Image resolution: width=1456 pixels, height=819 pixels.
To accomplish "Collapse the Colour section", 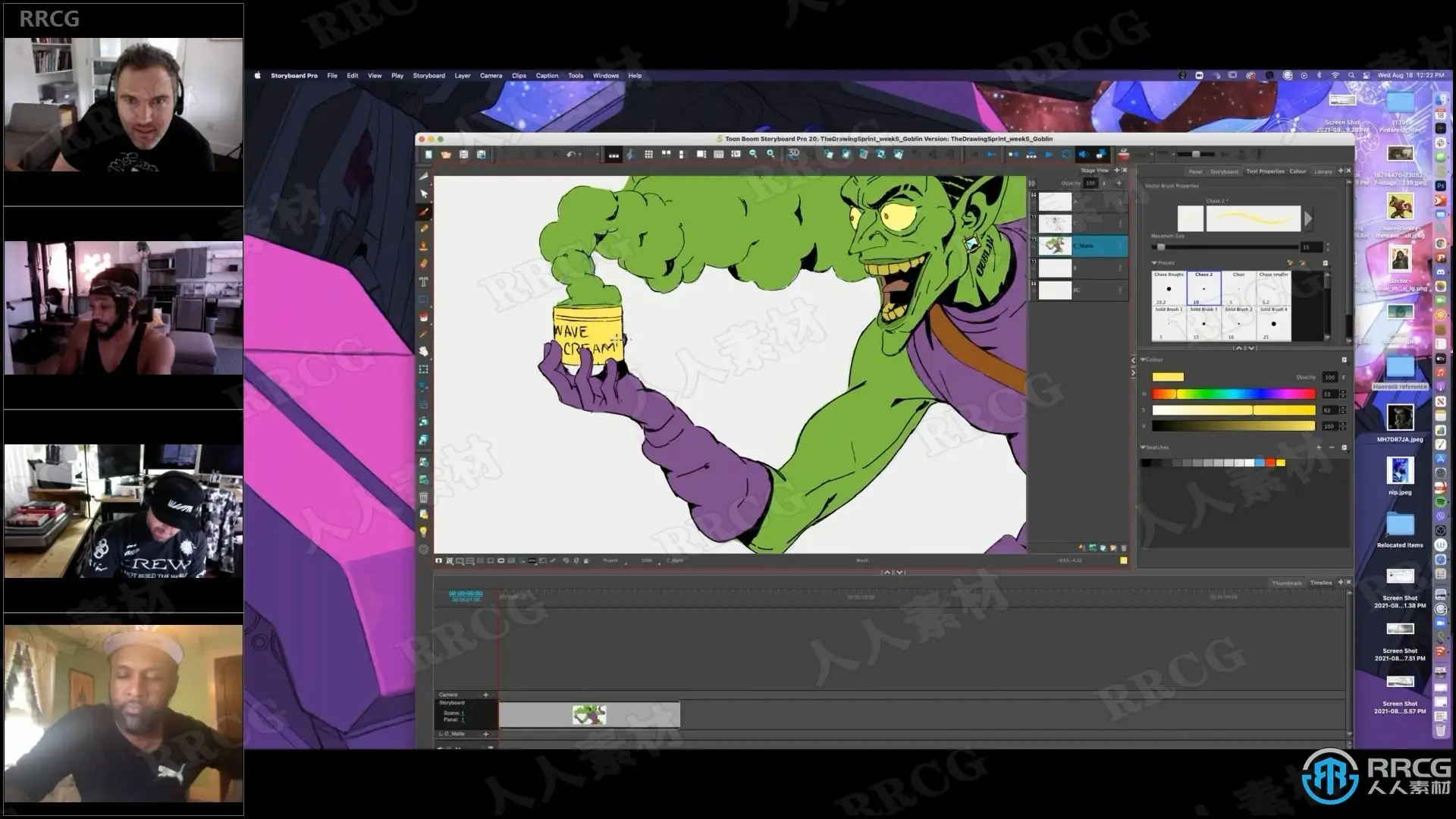I will point(1144,359).
